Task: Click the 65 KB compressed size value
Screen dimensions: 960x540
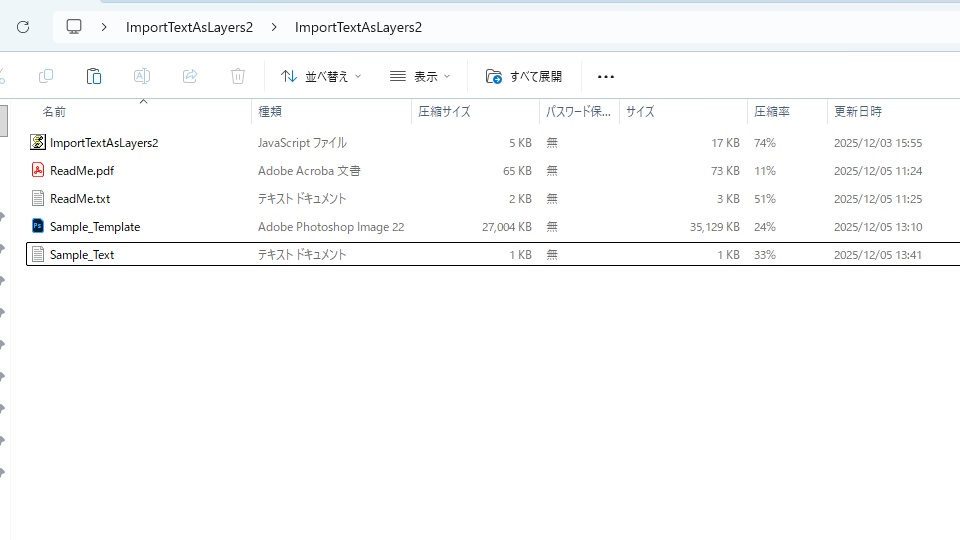Action: point(517,171)
